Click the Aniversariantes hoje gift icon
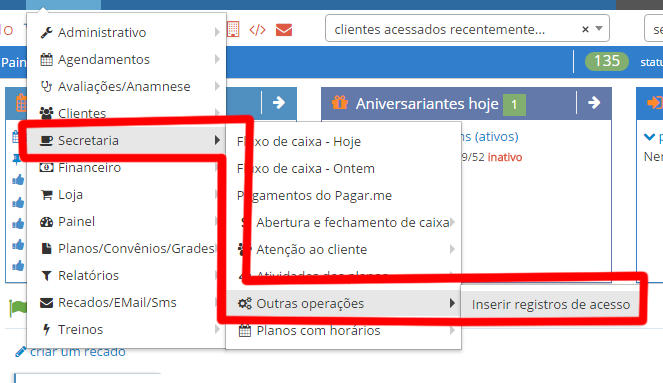 click(340, 103)
